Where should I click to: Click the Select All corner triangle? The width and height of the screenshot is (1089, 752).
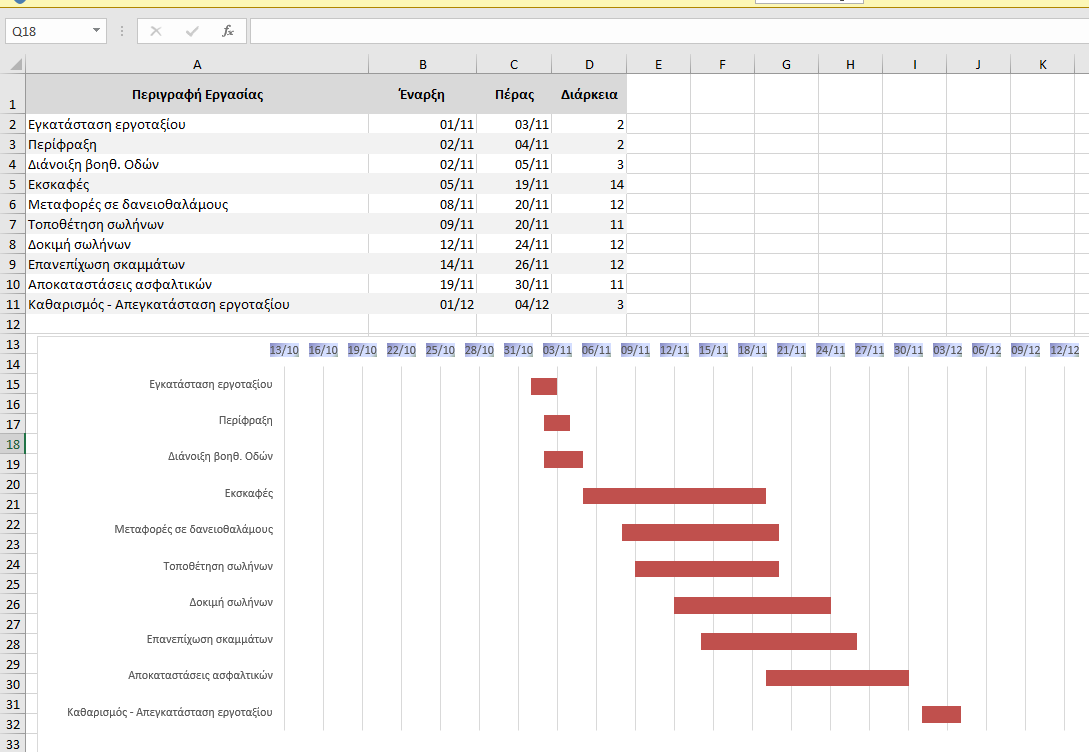[15, 65]
